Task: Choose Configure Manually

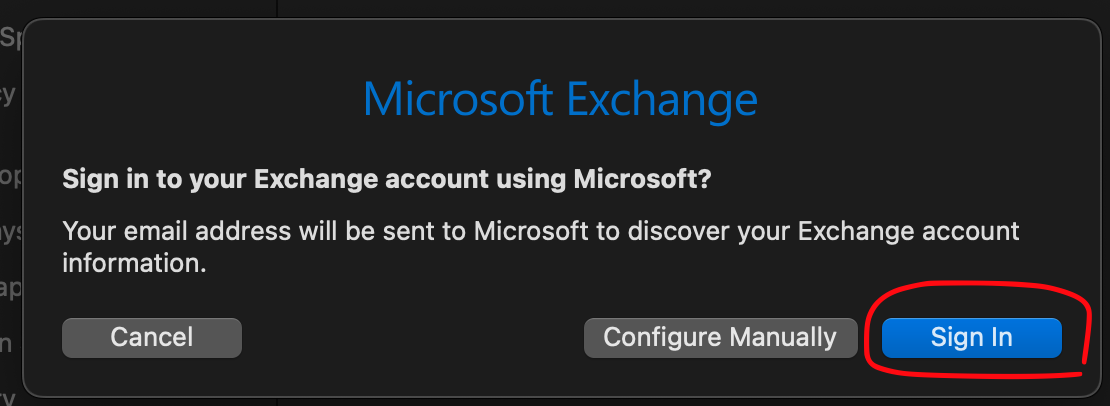Action: 720,338
